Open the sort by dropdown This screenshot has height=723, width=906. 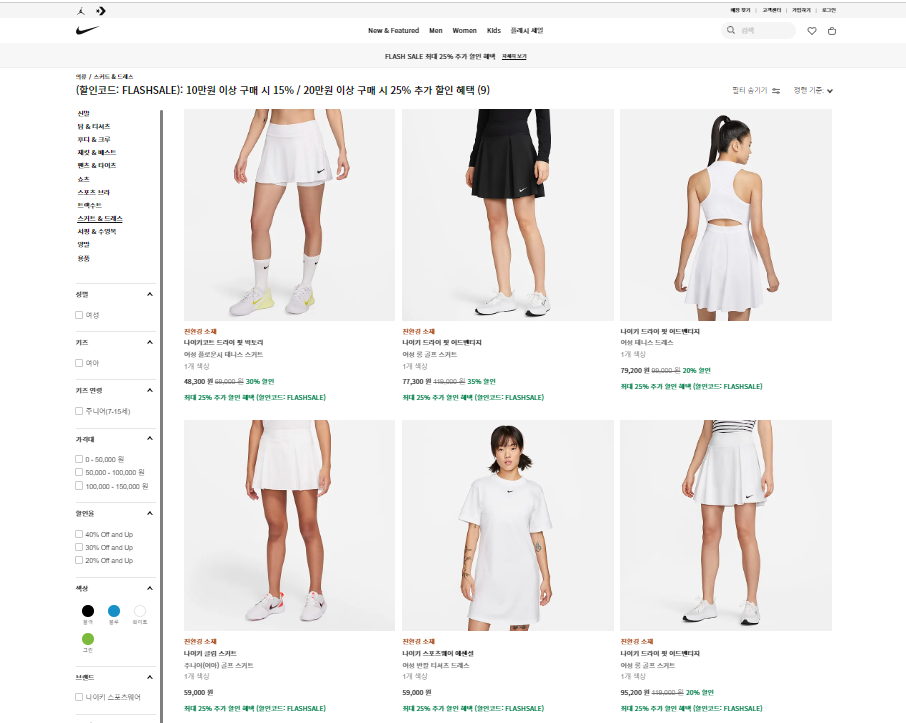click(813, 90)
